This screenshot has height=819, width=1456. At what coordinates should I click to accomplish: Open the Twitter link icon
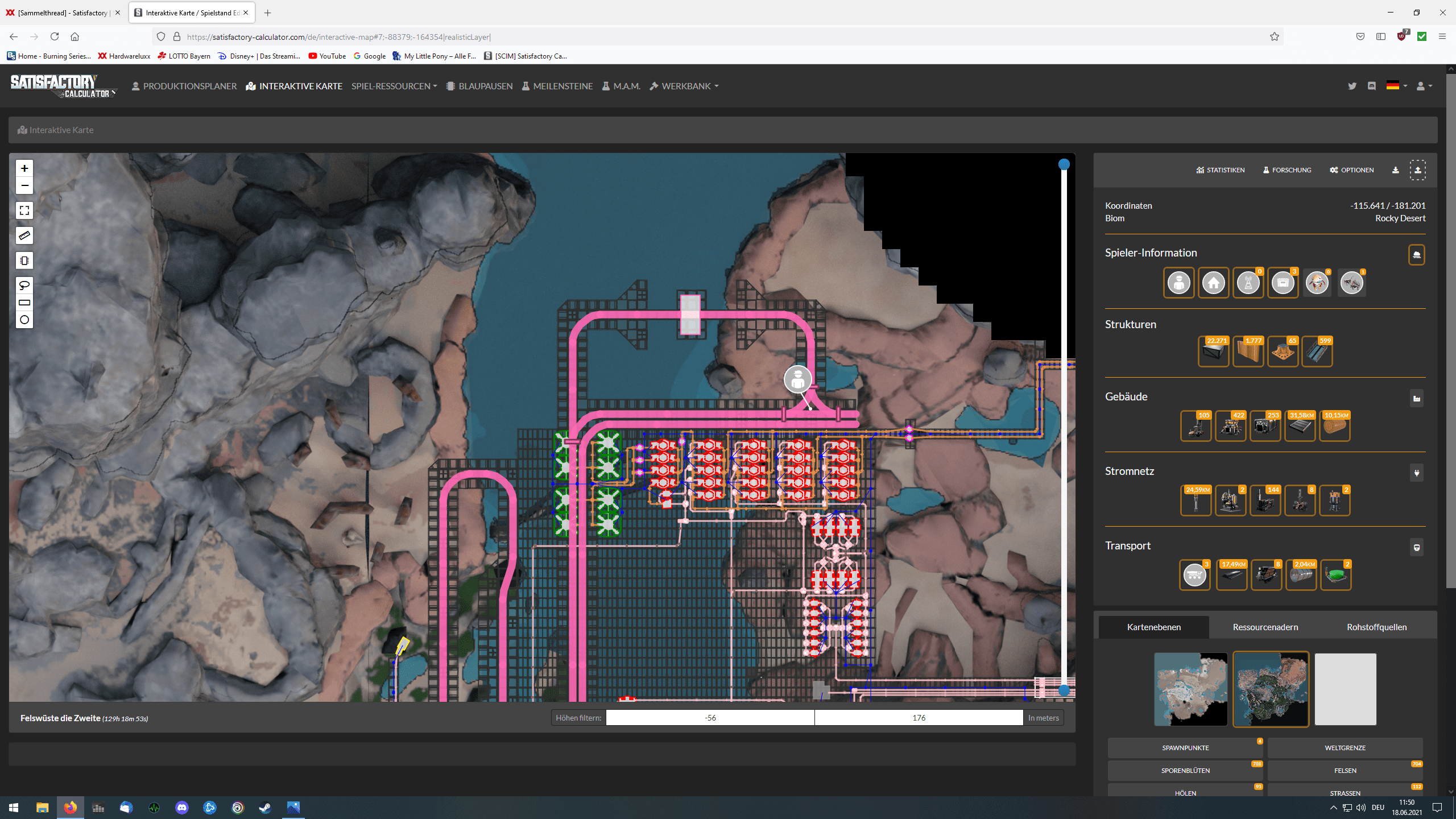[1352, 86]
